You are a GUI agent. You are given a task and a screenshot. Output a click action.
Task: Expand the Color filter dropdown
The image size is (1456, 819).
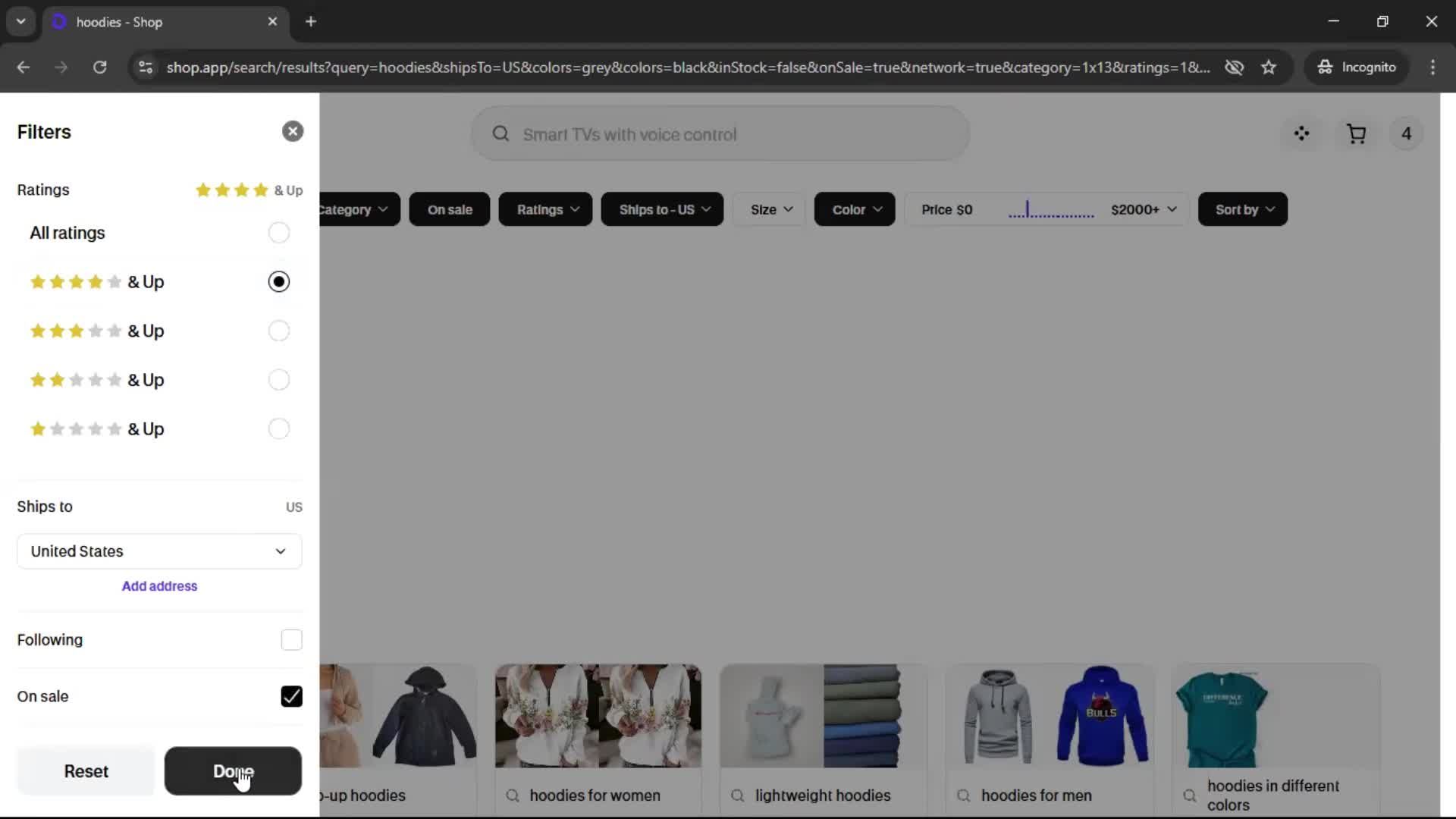point(855,209)
